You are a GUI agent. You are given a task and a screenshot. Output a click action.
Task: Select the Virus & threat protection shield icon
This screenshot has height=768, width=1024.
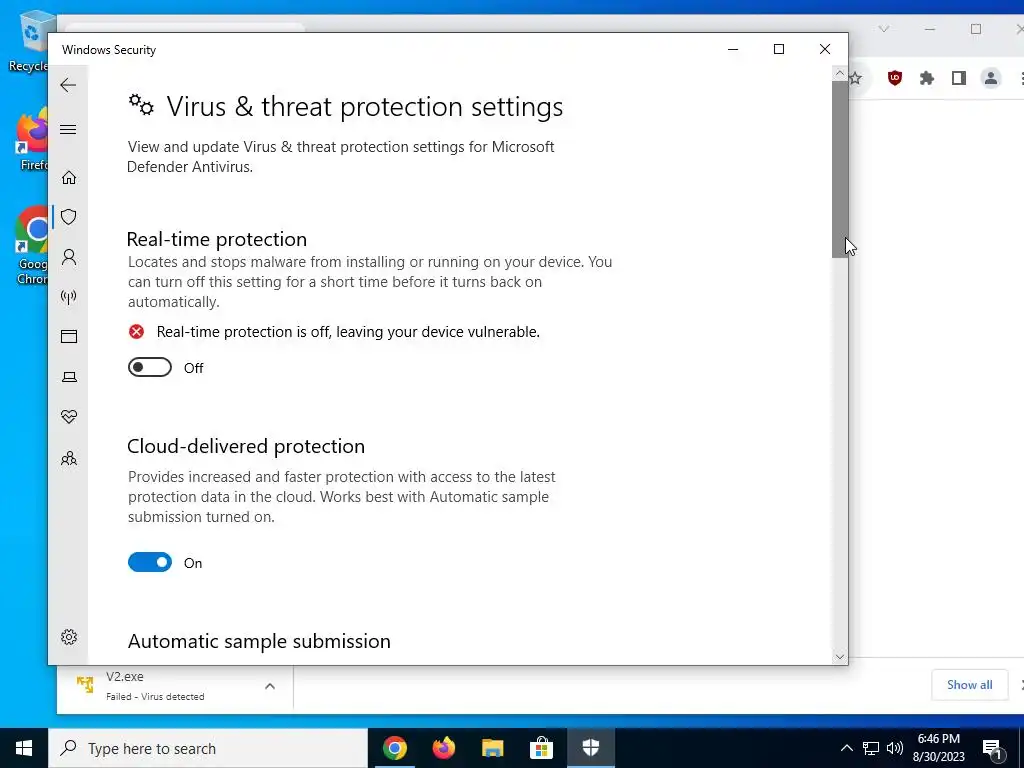point(69,217)
